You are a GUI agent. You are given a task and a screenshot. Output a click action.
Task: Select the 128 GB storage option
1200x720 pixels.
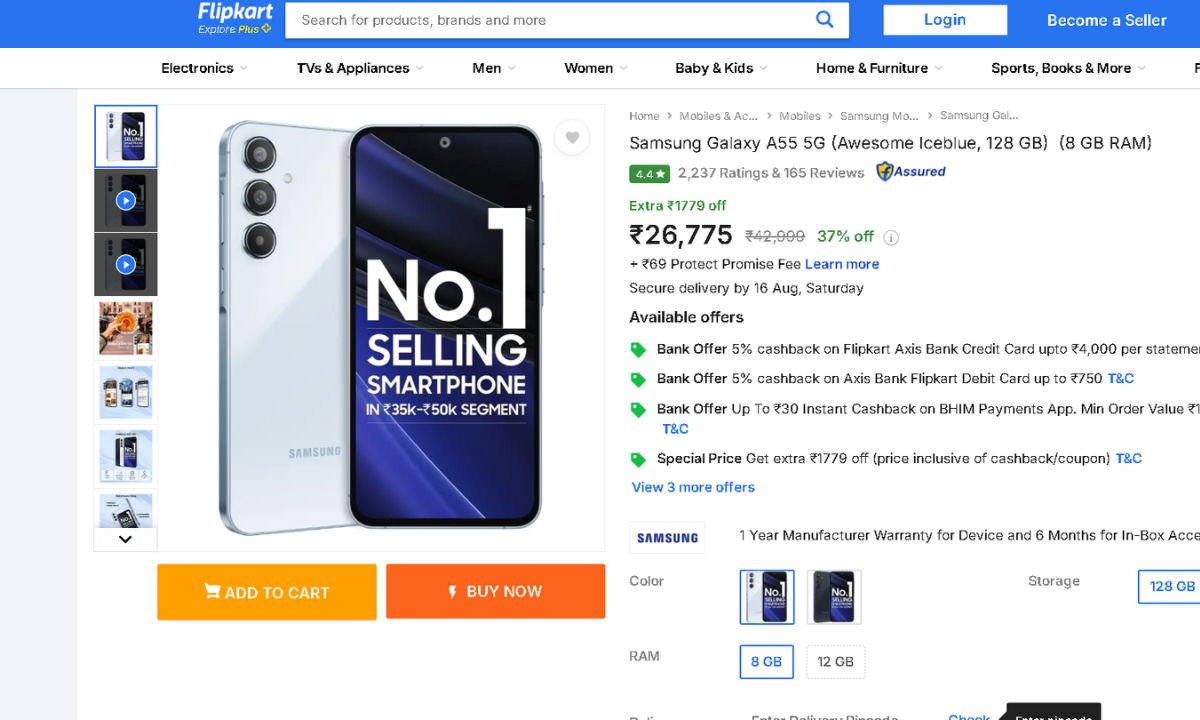(1171, 587)
